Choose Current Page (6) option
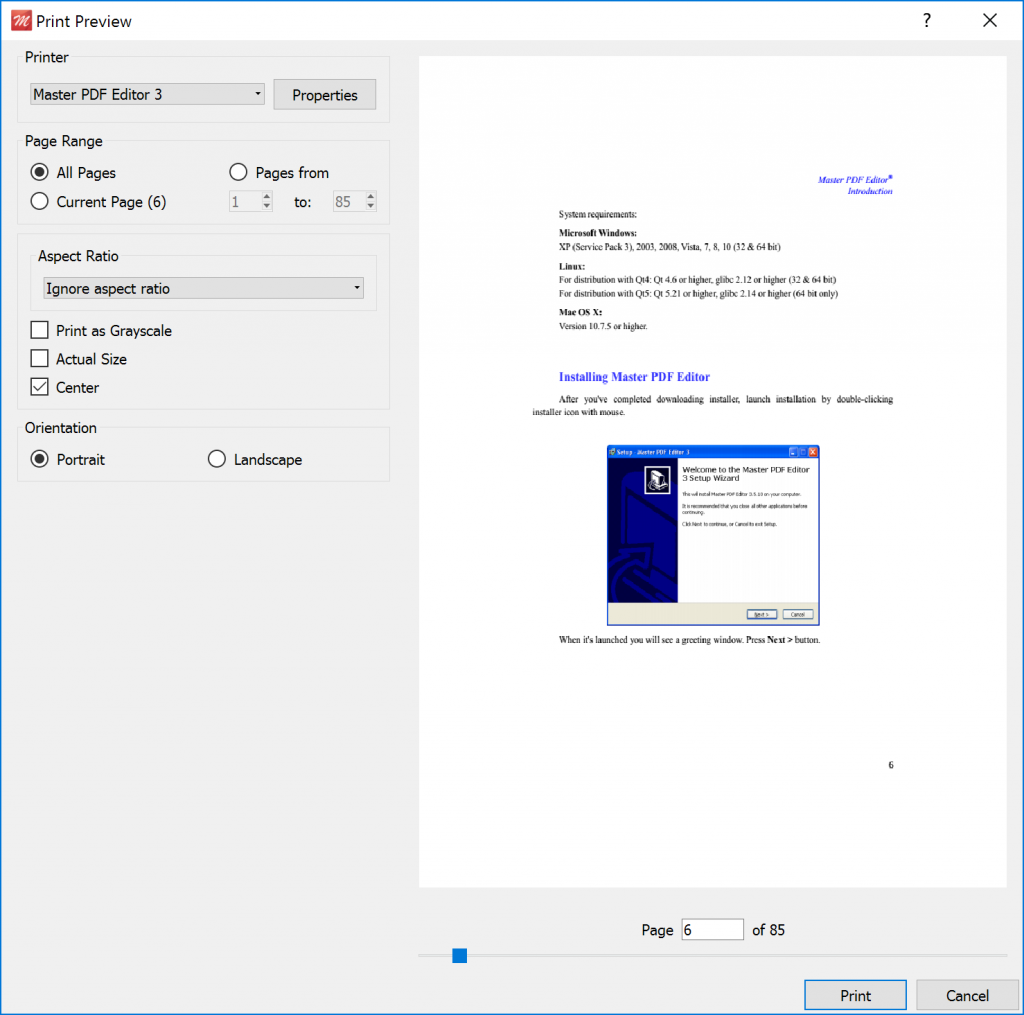 point(40,202)
